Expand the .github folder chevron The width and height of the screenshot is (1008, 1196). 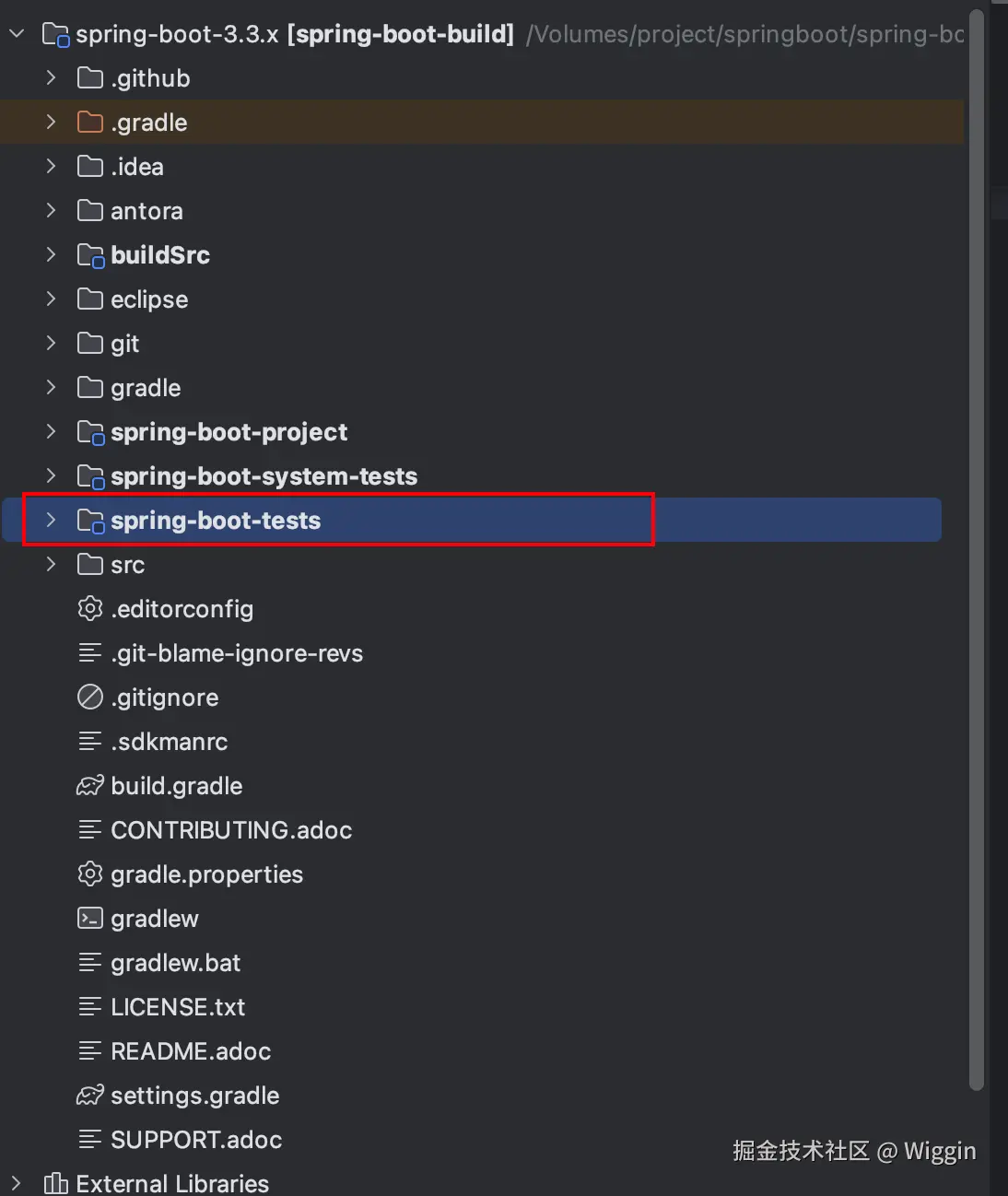tap(51, 78)
